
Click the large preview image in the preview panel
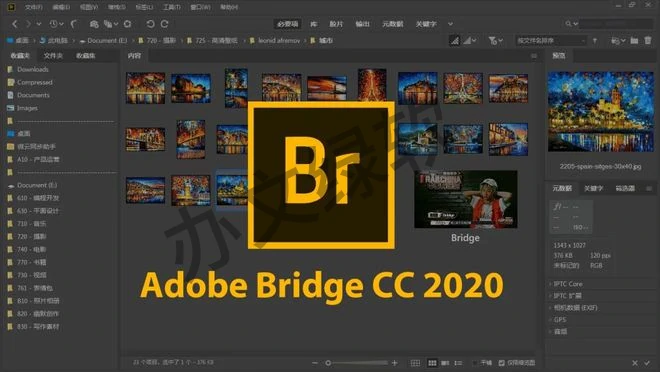coord(600,112)
